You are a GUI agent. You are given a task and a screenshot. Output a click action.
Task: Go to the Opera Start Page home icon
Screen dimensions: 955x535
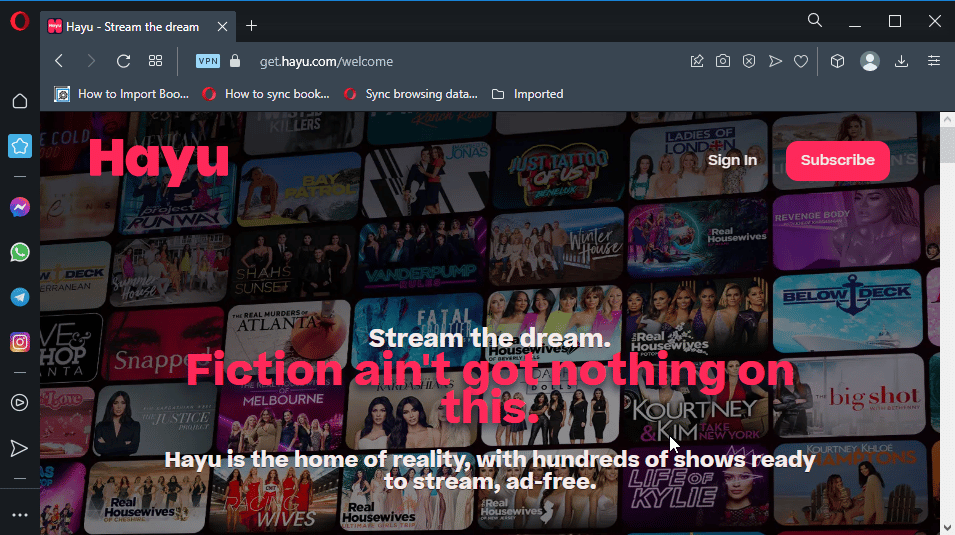20,101
